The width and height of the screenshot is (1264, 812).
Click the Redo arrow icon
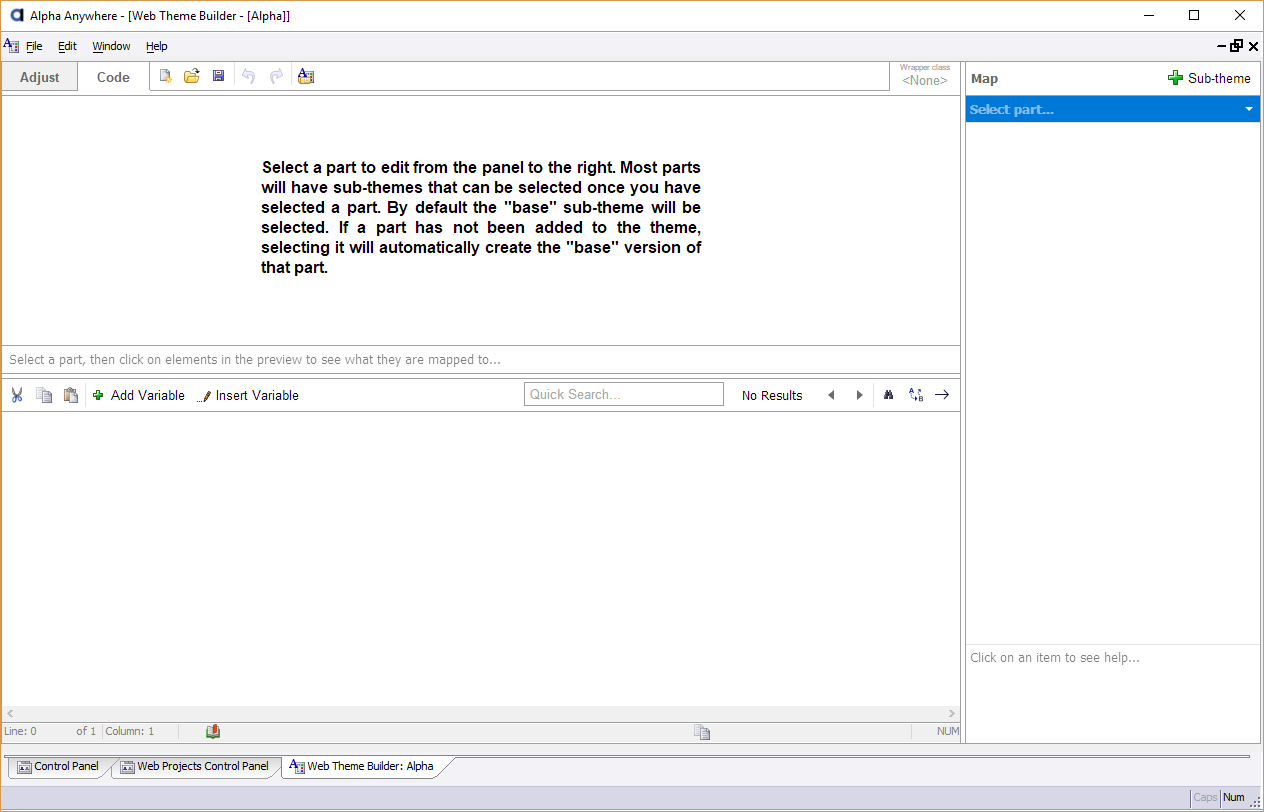point(276,76)
